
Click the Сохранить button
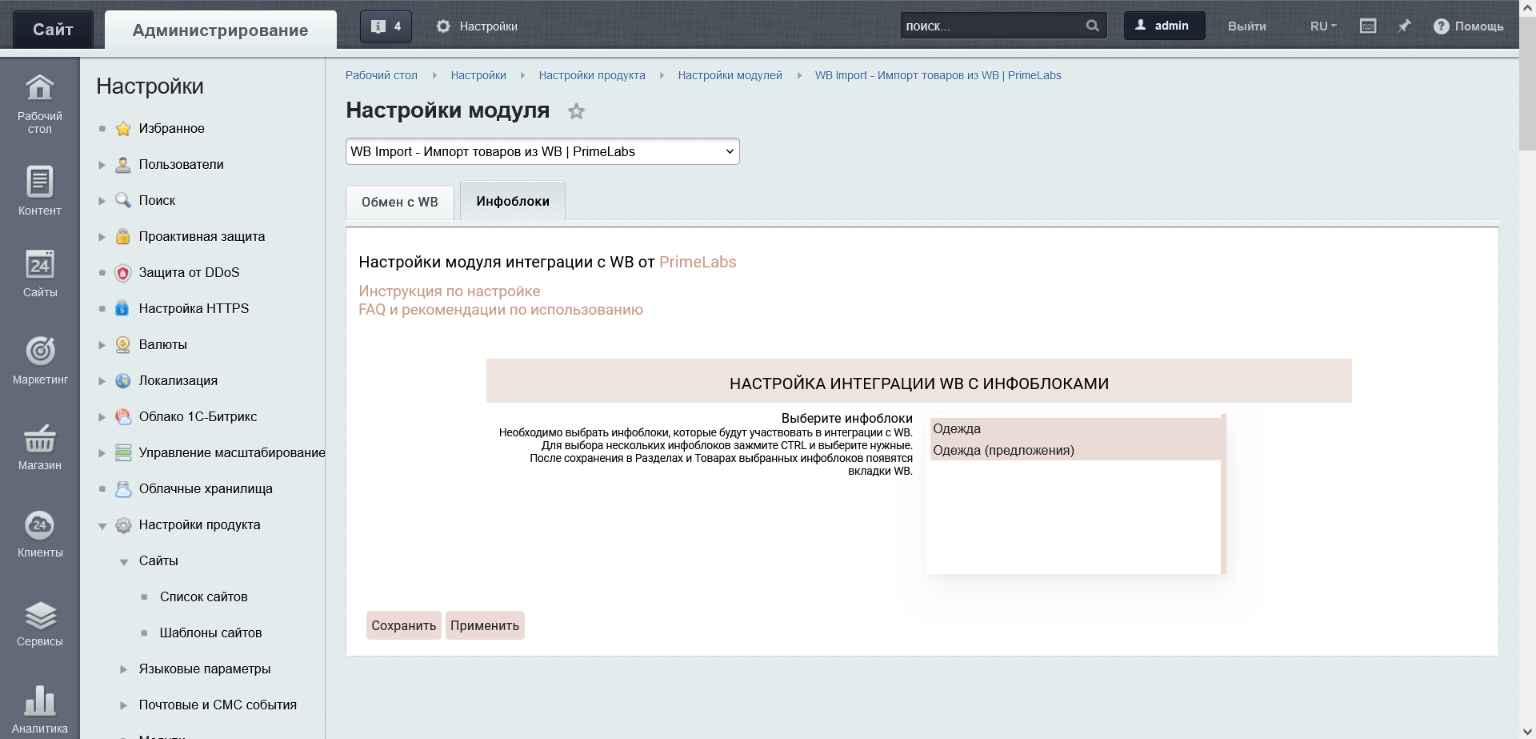(x=403, y=625)
